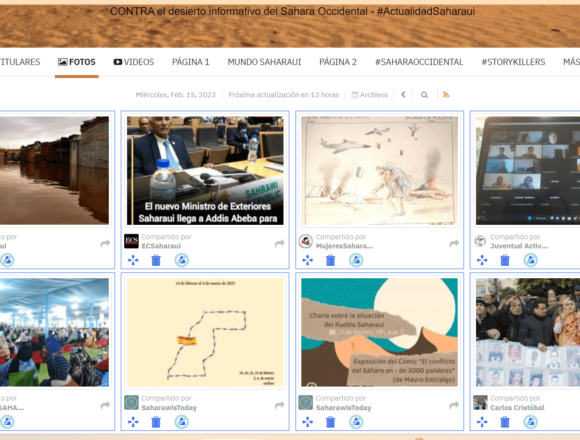Share the crowded tent card
580x440 pixels.
105,405
